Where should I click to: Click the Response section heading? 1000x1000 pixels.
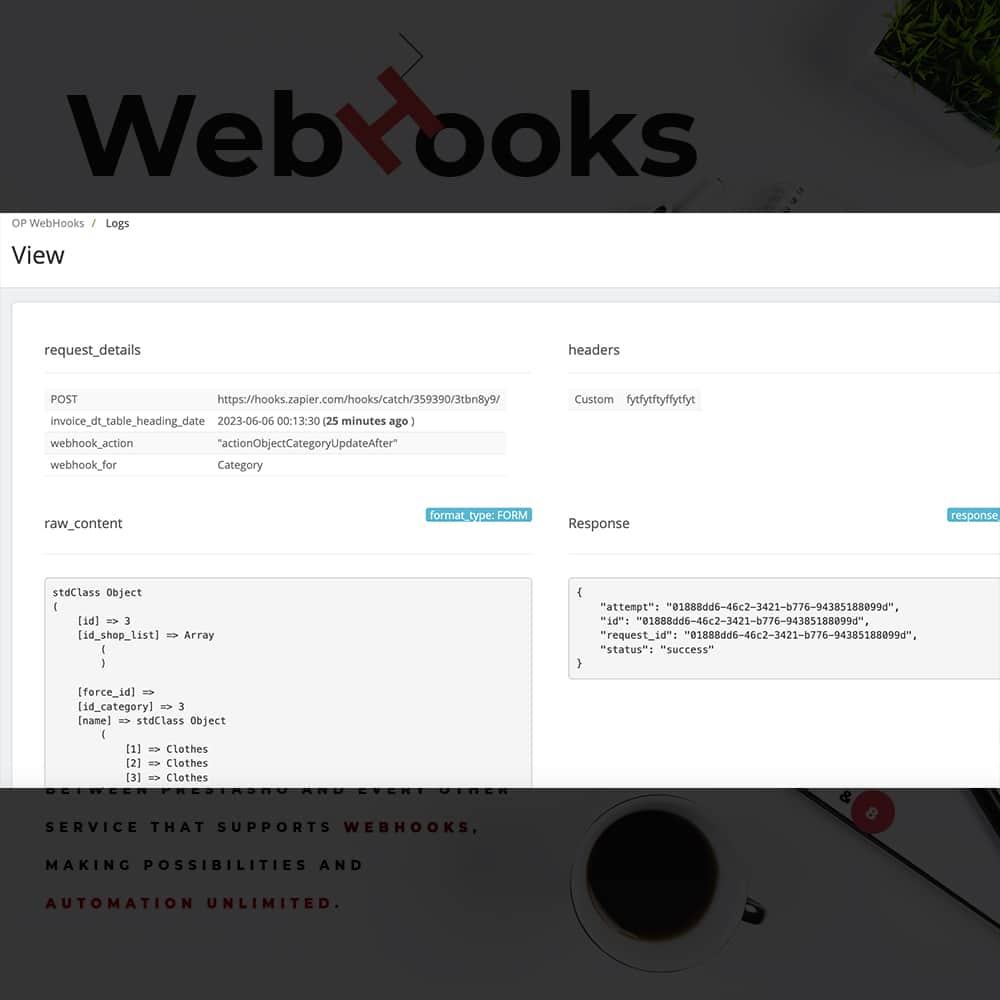(599, 524)
